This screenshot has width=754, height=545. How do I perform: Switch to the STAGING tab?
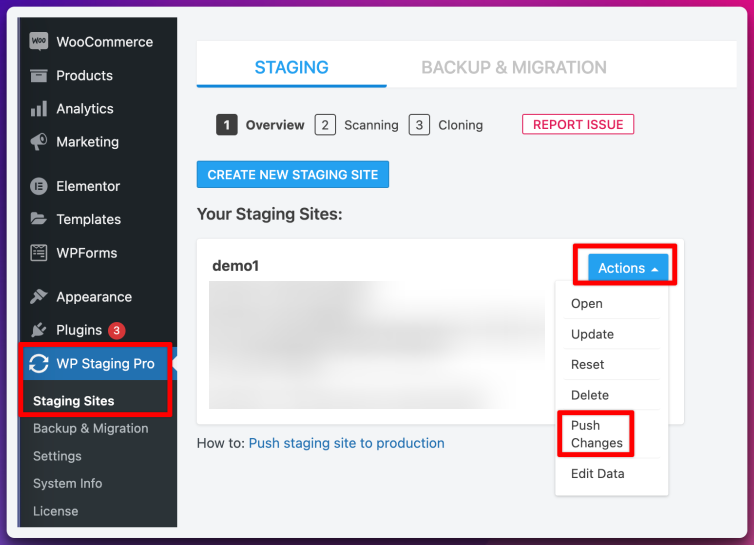click(x=291, y=67)
